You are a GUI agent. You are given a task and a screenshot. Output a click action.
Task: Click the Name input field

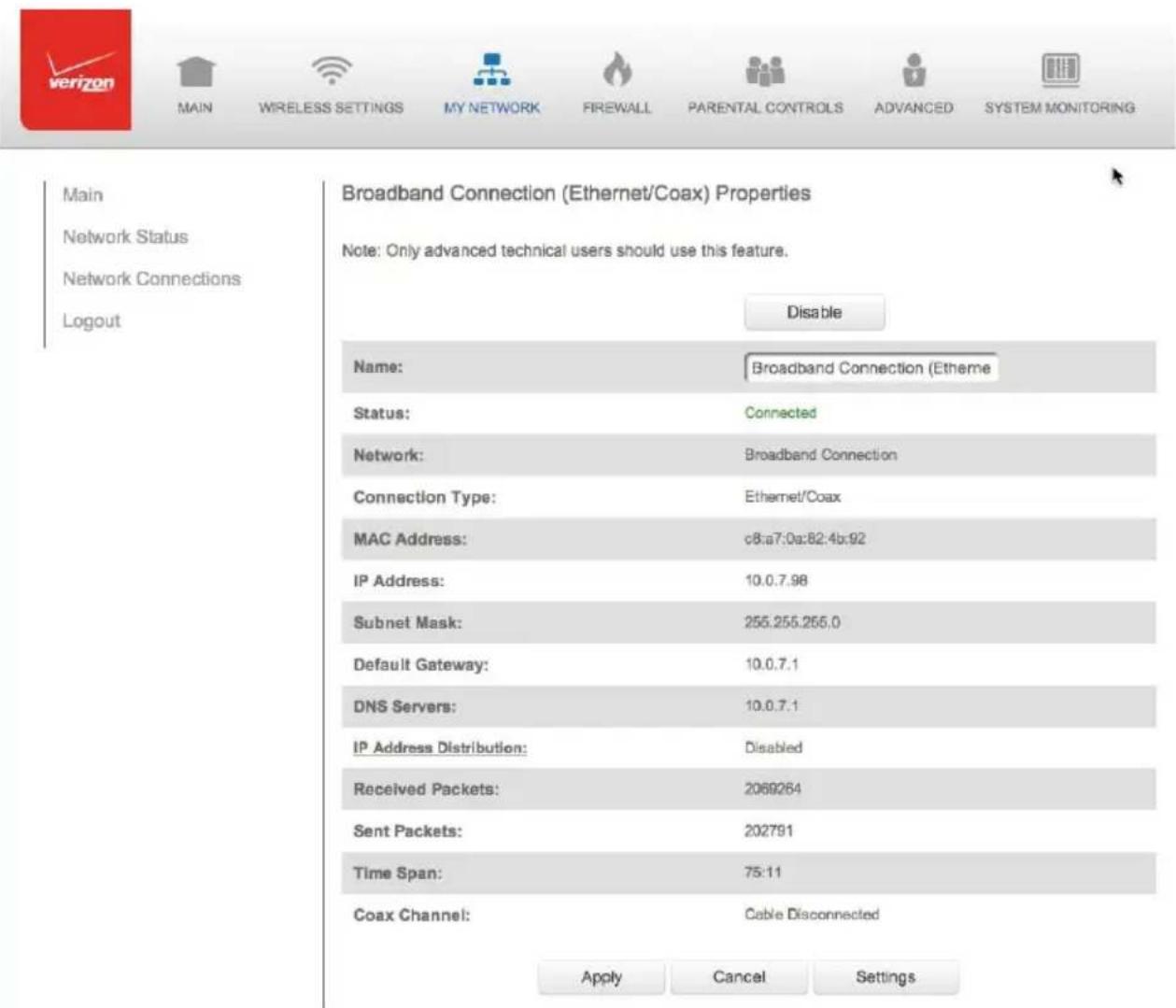point(871,368)
